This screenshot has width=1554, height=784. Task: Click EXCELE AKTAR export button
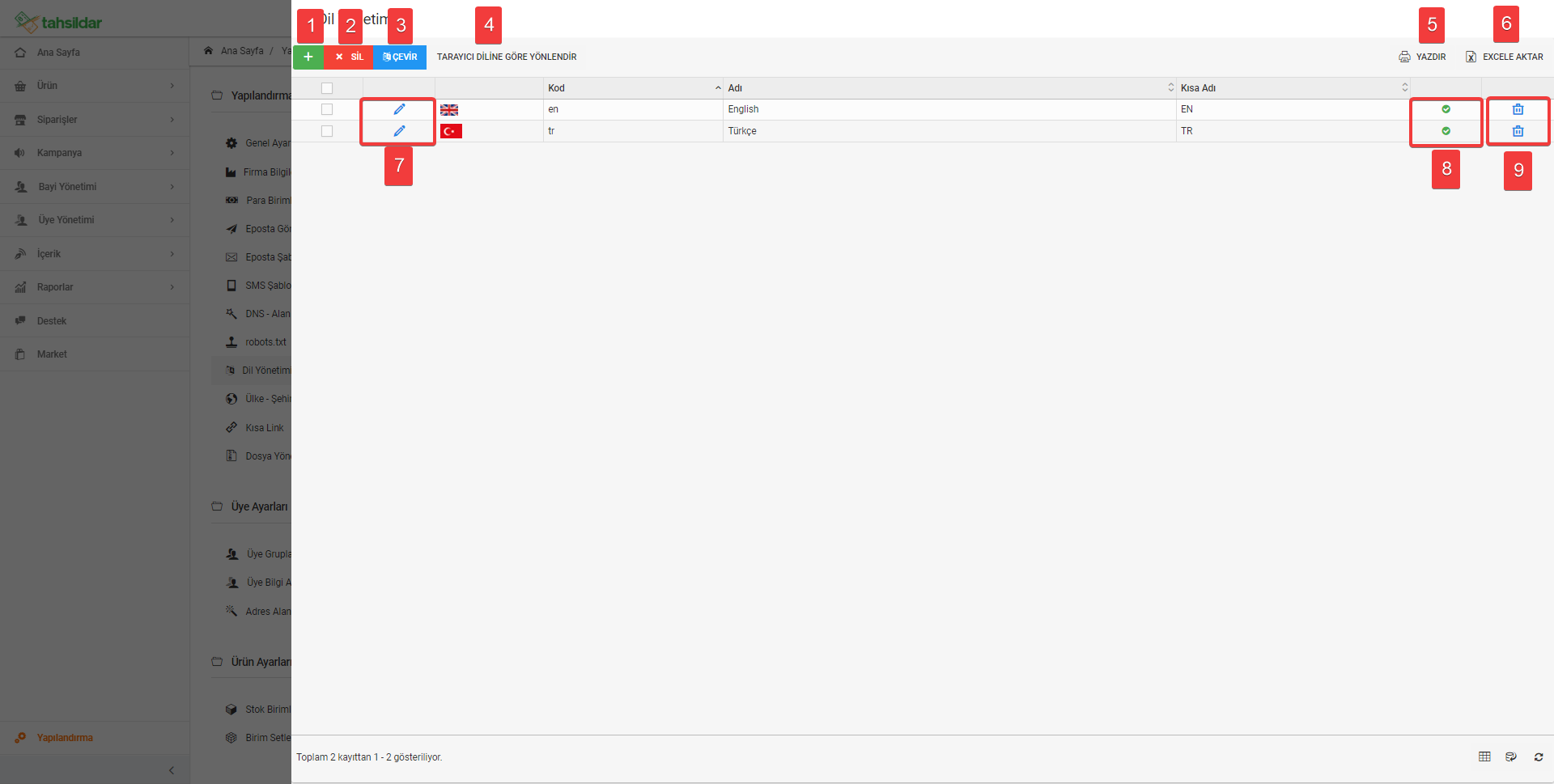1504,57
